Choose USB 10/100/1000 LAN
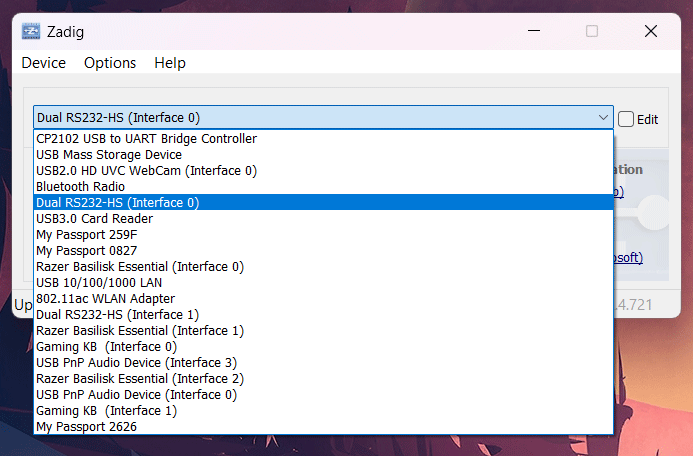Screen dimensions: 693x456 (x=324, y=282)
